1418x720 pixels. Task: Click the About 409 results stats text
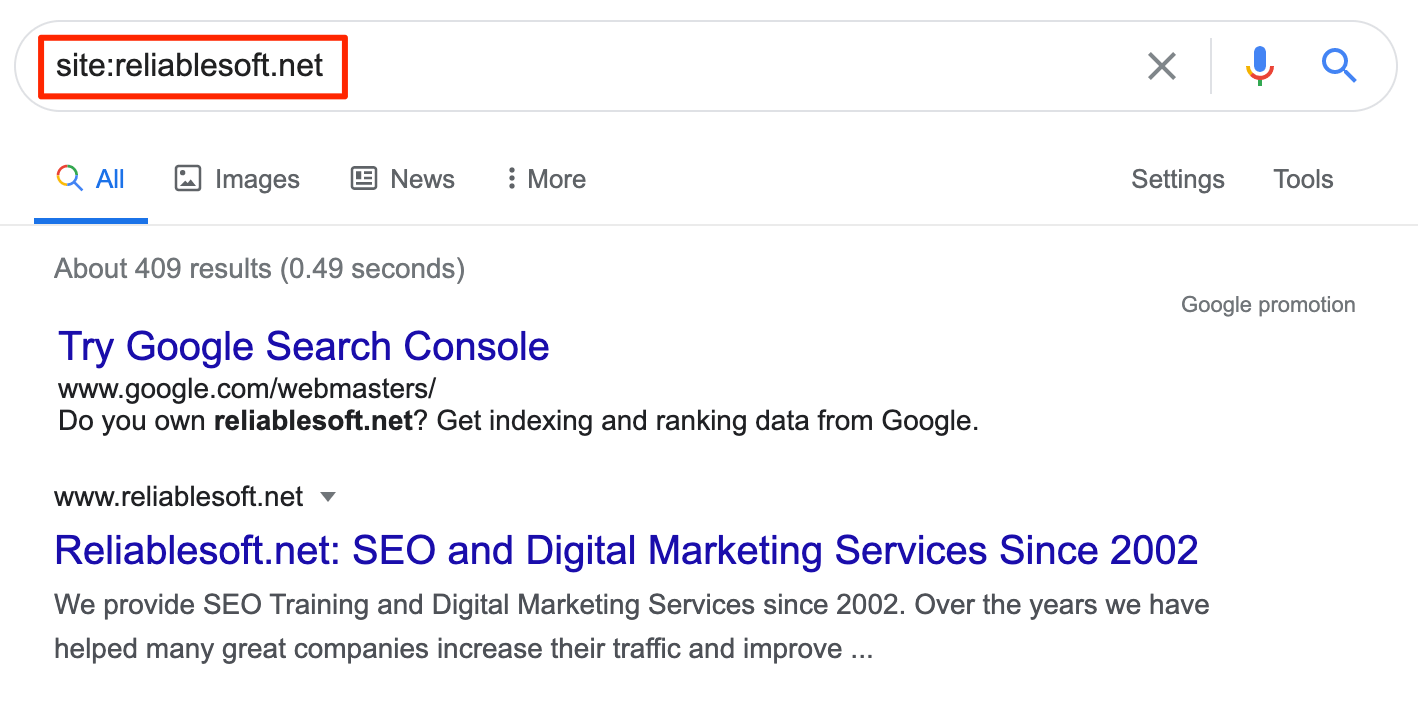[259, 269]
